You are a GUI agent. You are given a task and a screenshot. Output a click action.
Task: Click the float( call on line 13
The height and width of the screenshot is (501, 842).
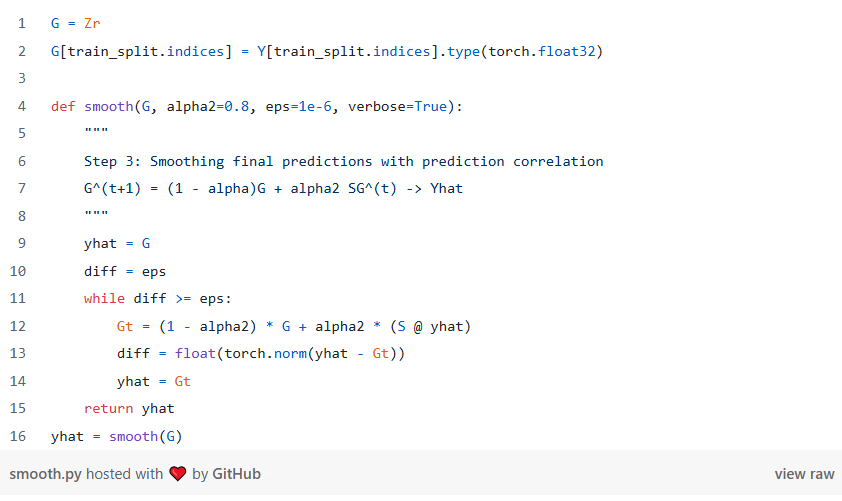[195, 354]
